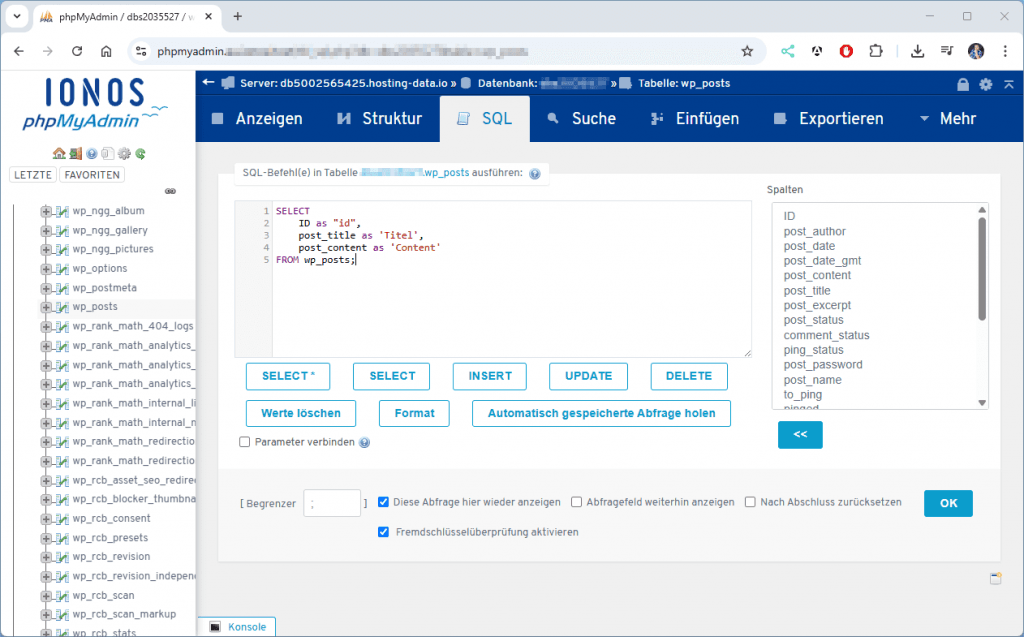
Task: Click the phpMyAdmin home icon in sidebar
Action: point(58,153)
